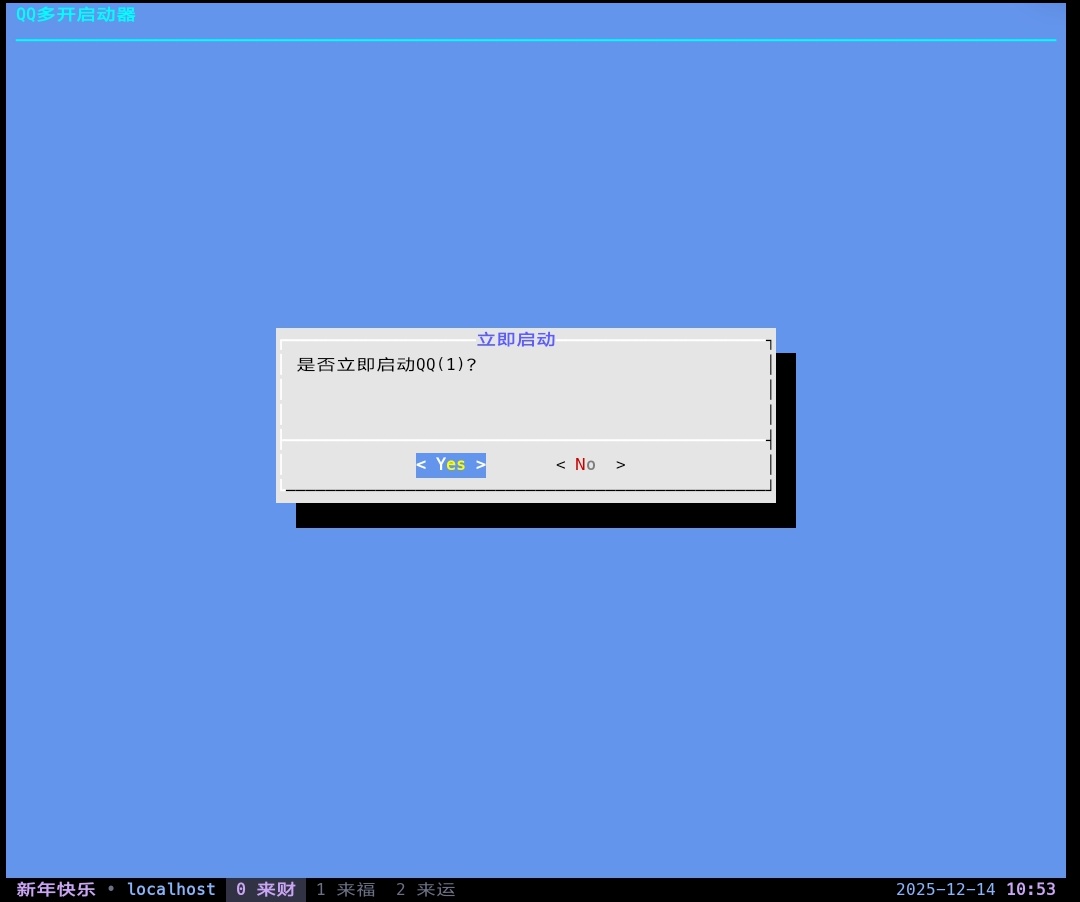Click the cyan line under header title
Viewport: 1080px width, 902px height.
(536, 40)
